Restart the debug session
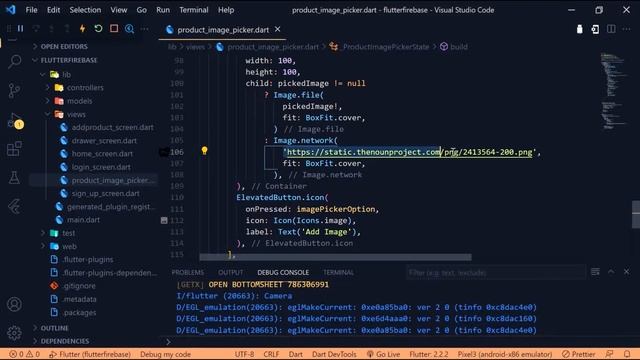Screen dimensions: 640x360 (98, 29)
